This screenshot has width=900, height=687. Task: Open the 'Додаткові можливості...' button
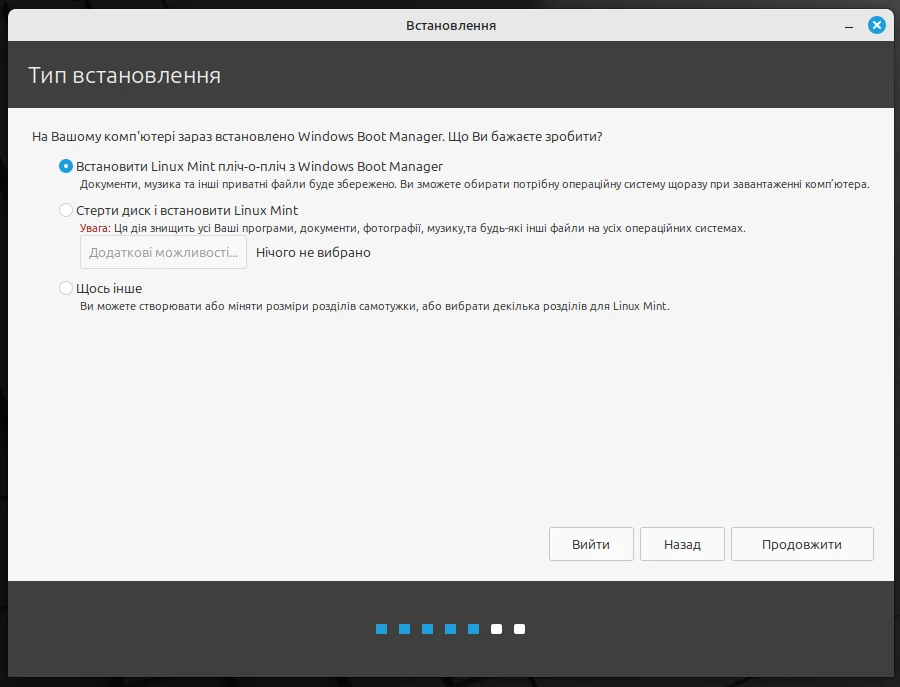click(163, 253)
